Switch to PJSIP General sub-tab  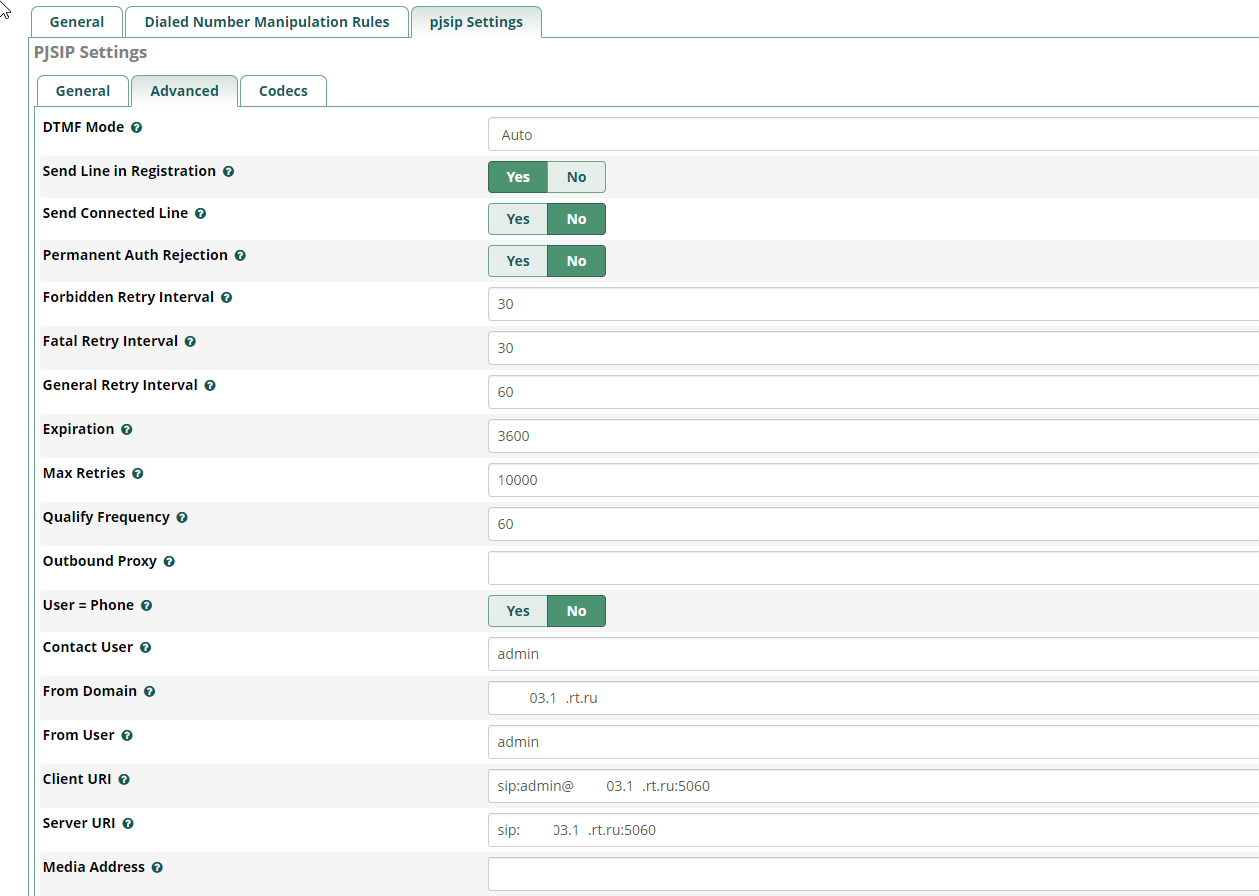[x=83, y=91]
